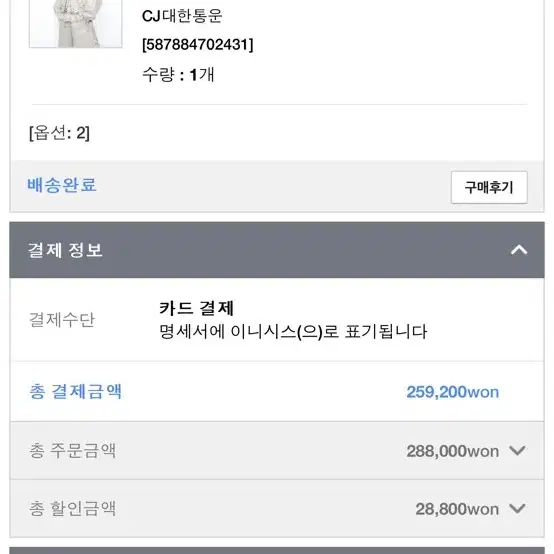Tap the 이니시스 statement notice text

pos(293,332)
